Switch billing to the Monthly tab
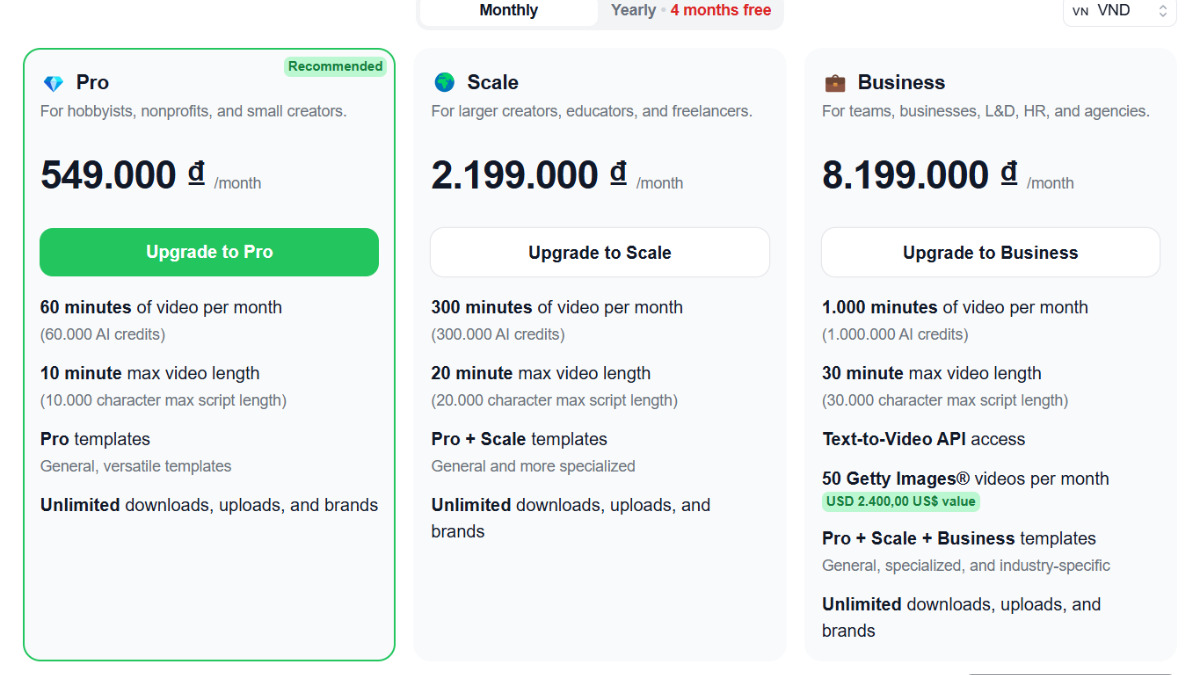 (x=509, y=11)
